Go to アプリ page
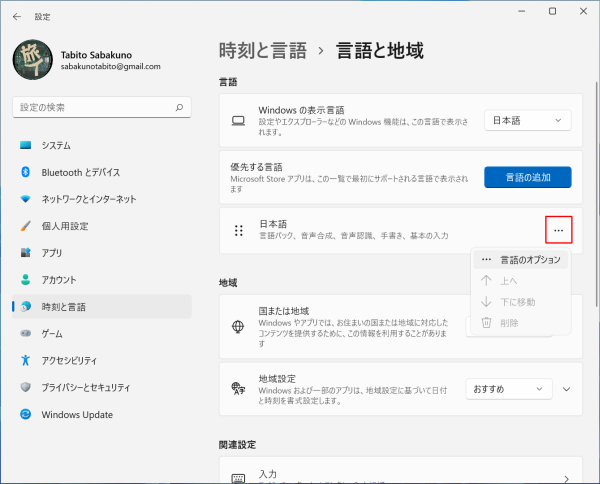 coord(102,253)
